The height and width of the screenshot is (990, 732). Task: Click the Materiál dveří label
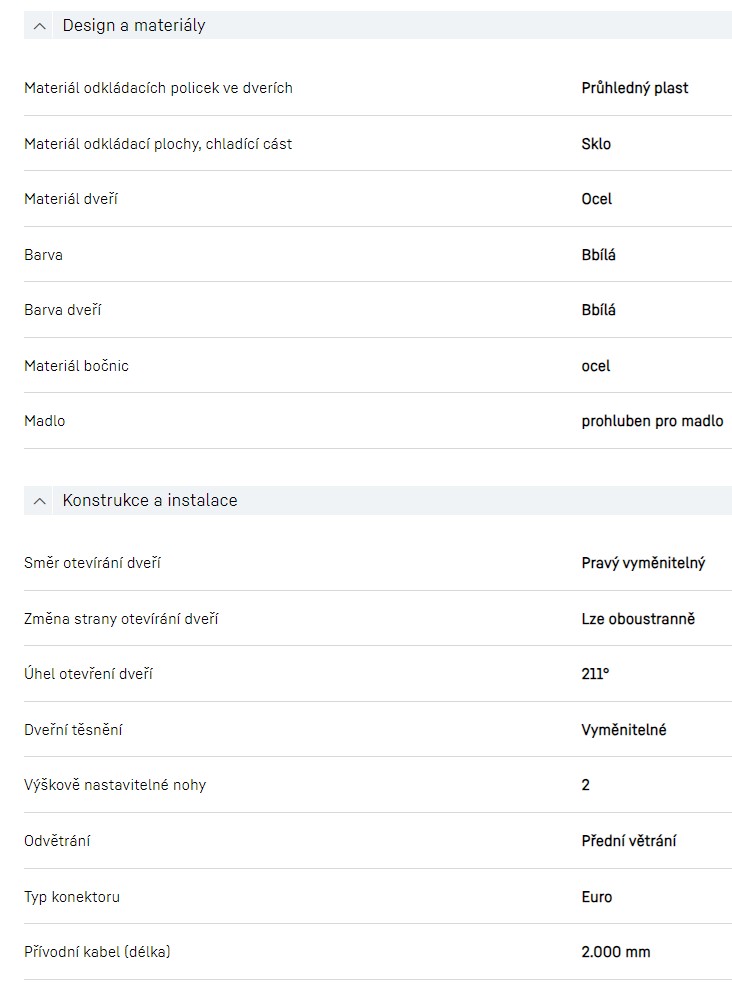(x=71, y=199)
